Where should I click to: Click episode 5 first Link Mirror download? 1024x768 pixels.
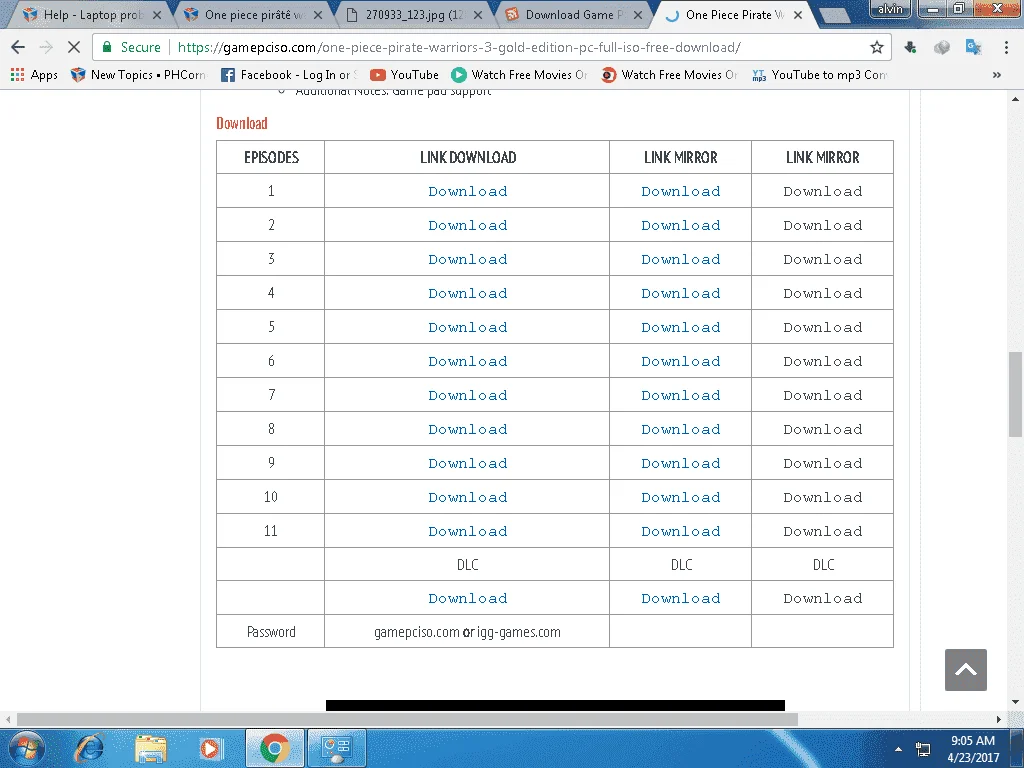click(x=680, y=327)
